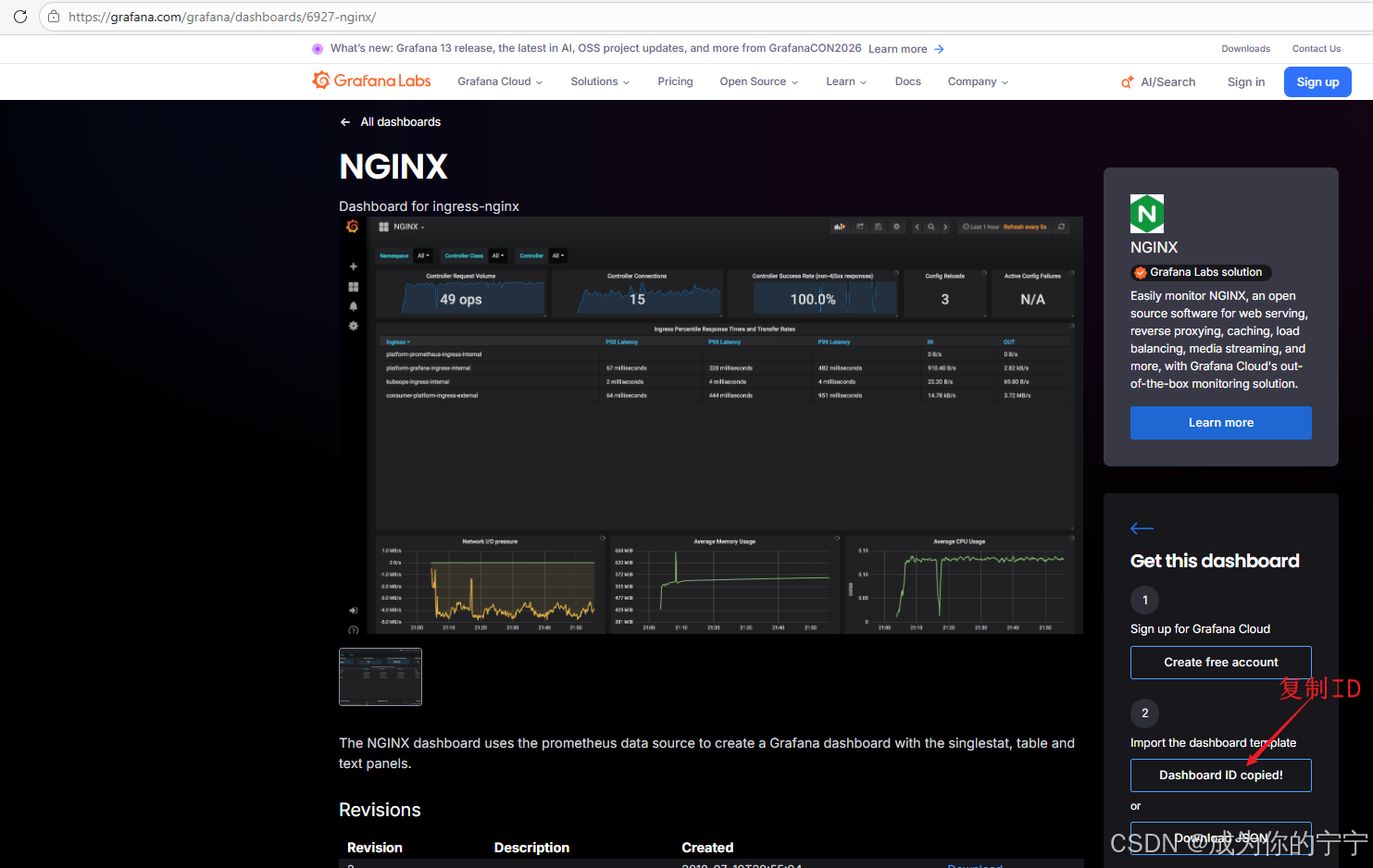Click the Grafana Labs solution badge

coord(1201,272)
